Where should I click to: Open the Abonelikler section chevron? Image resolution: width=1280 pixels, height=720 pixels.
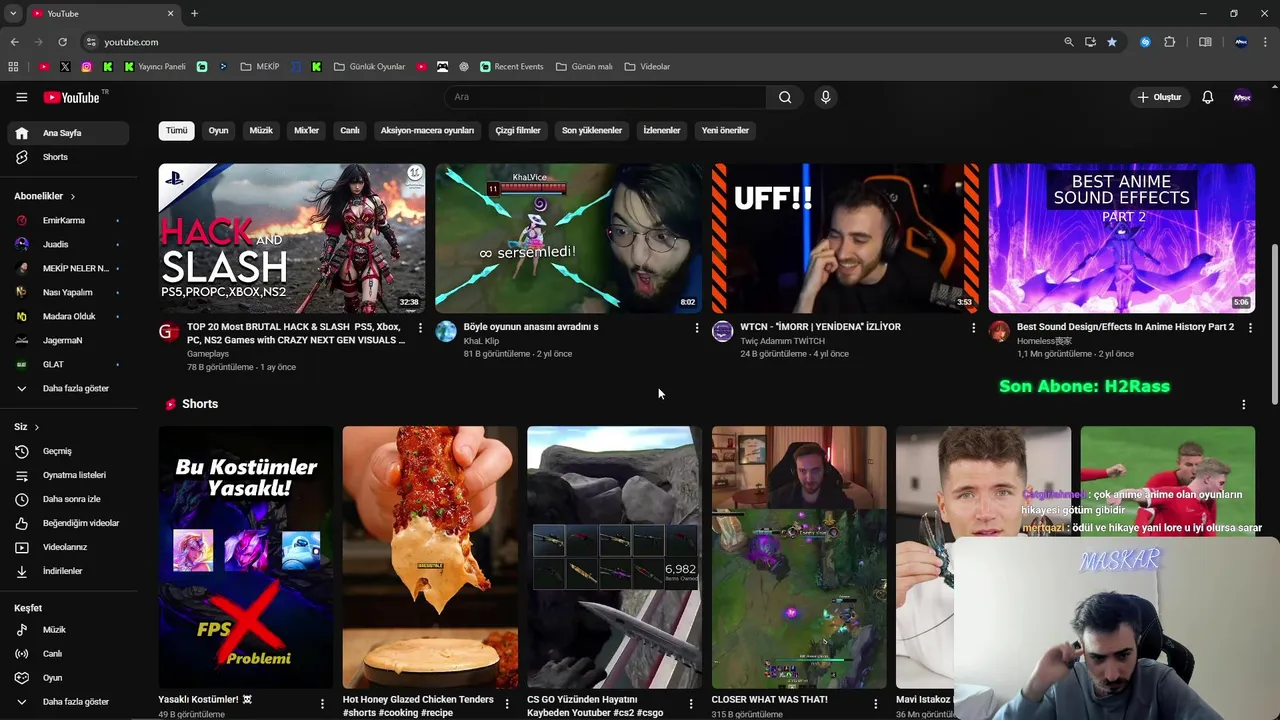(x=73, y=196)
